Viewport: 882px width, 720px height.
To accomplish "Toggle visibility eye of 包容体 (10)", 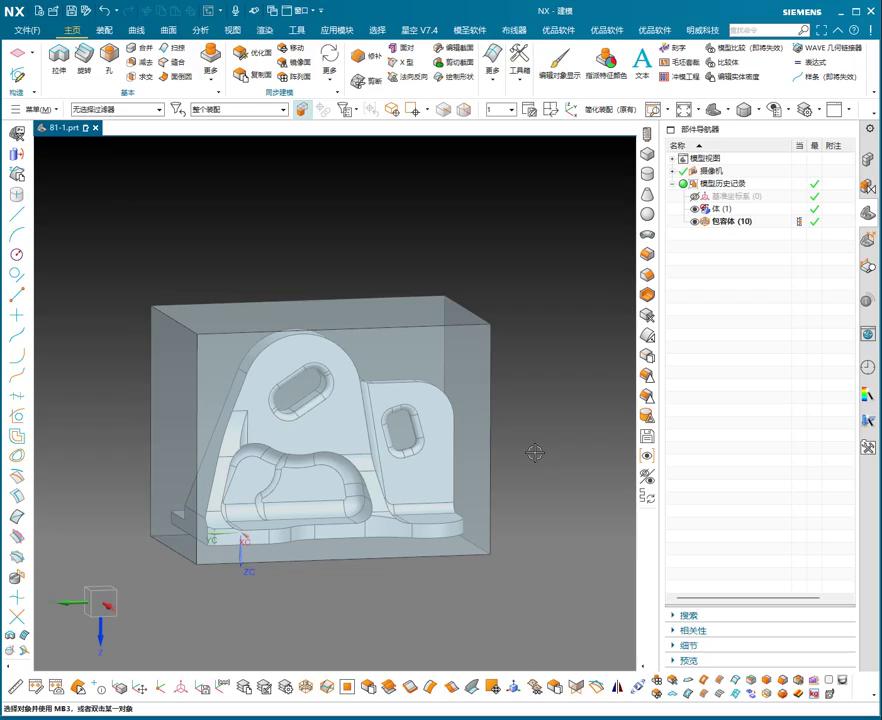I will click(x=695, y=222).
